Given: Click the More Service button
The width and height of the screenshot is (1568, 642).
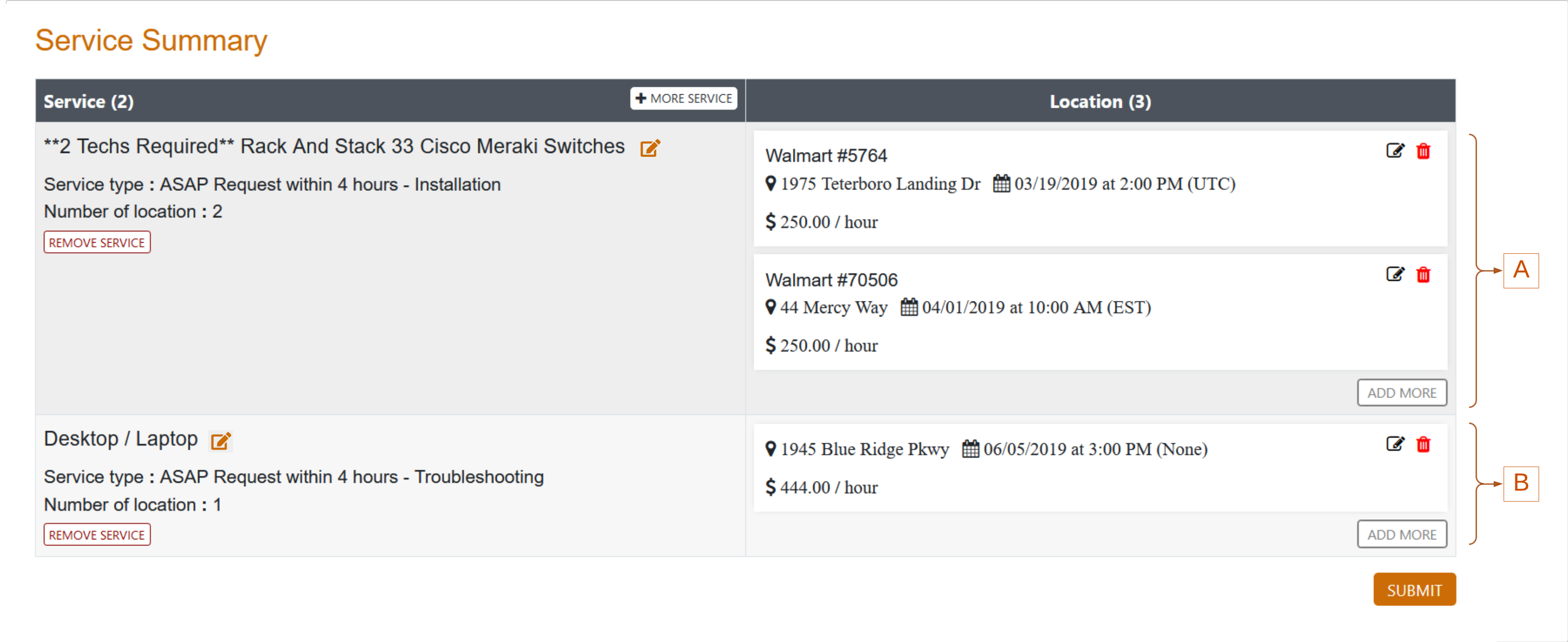Looking at the screenshot, I should click(683, 98).
